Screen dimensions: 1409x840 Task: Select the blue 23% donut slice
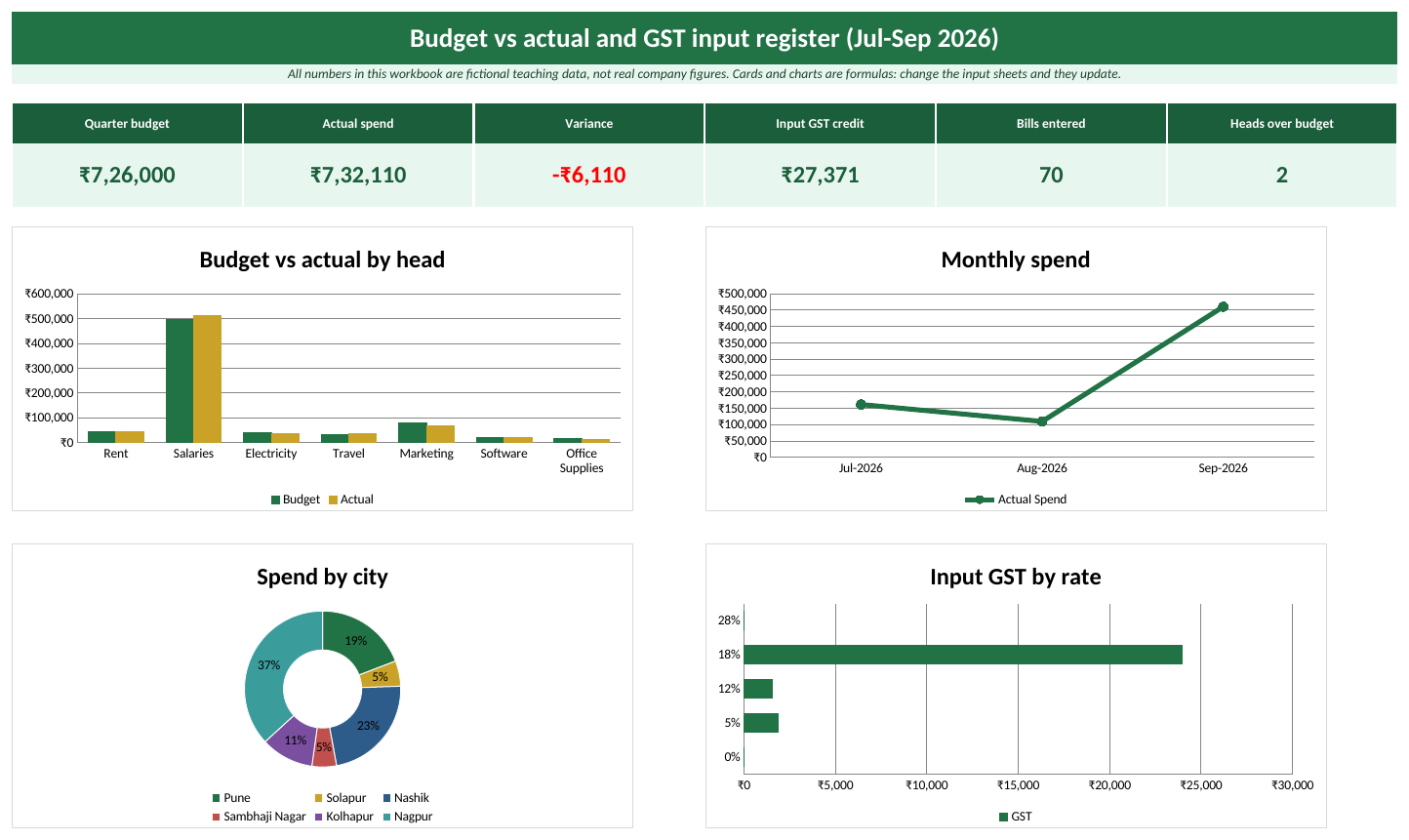click(369, 724)
